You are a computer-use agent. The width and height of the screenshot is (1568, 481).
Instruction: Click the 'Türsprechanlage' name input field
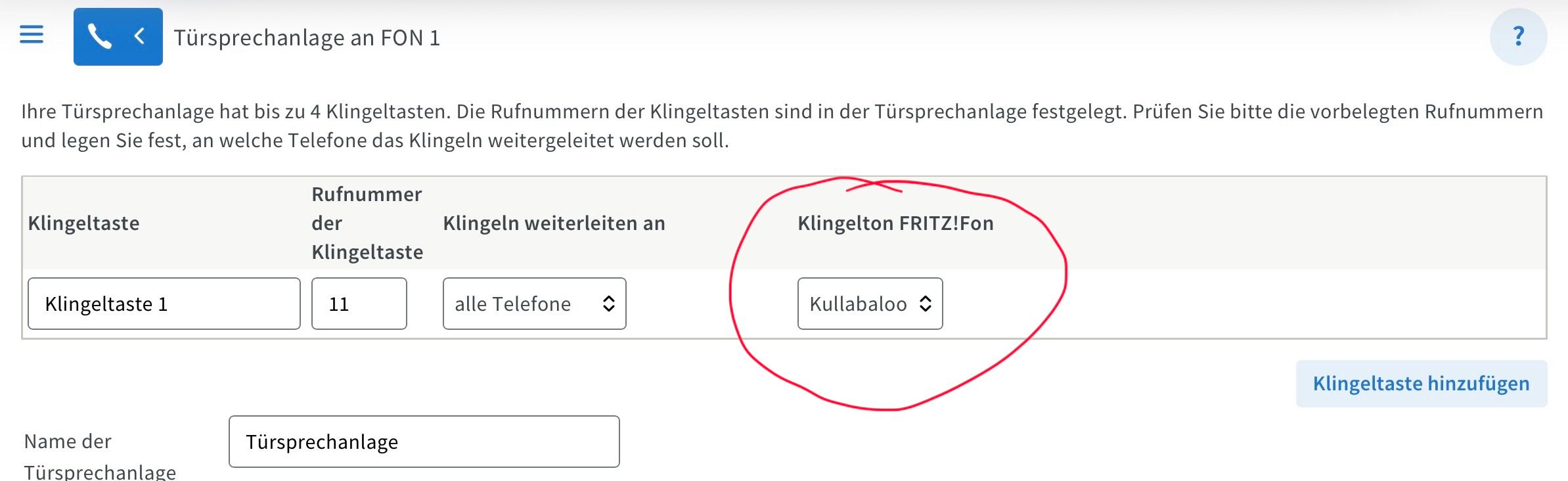(x=424, y=442)
